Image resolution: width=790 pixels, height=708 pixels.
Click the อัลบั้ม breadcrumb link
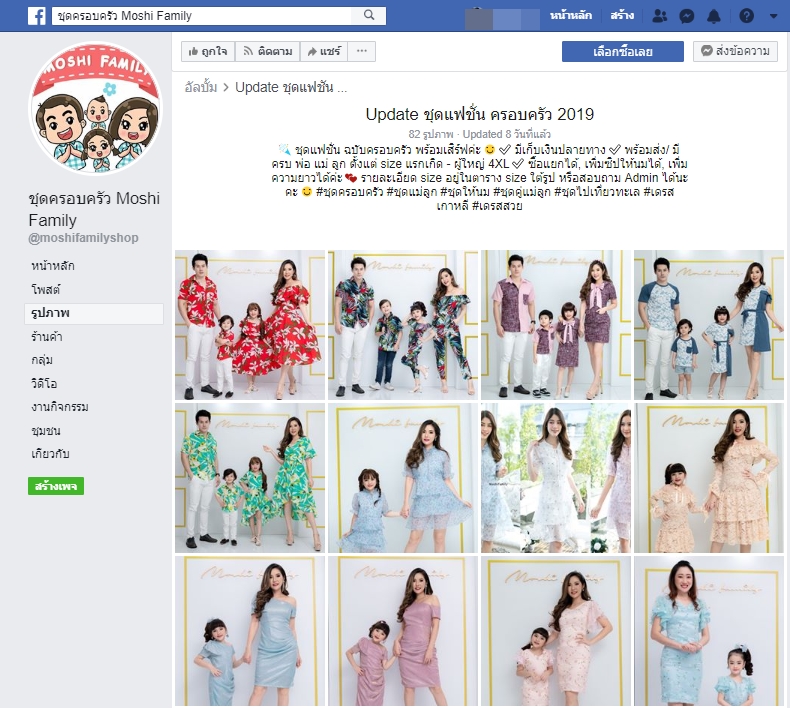click(201, 87)
